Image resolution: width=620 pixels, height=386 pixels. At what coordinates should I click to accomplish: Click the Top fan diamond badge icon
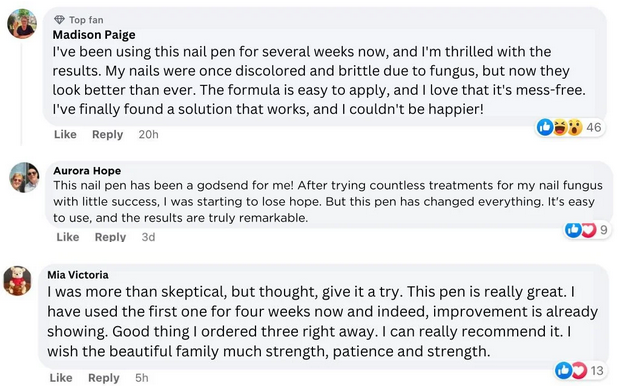tap(59, 19)
